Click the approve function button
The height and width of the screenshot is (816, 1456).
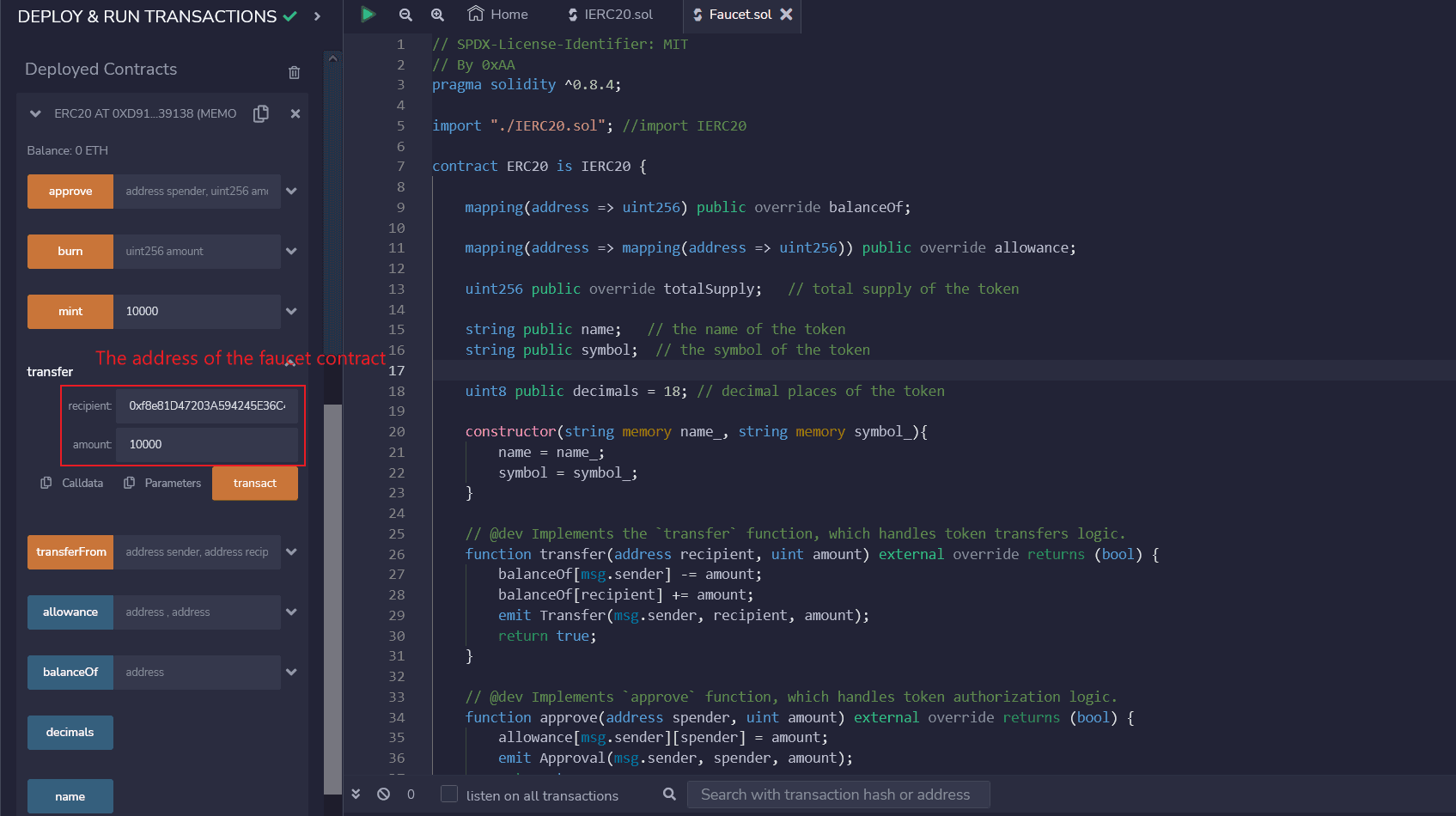click(70, 192)
